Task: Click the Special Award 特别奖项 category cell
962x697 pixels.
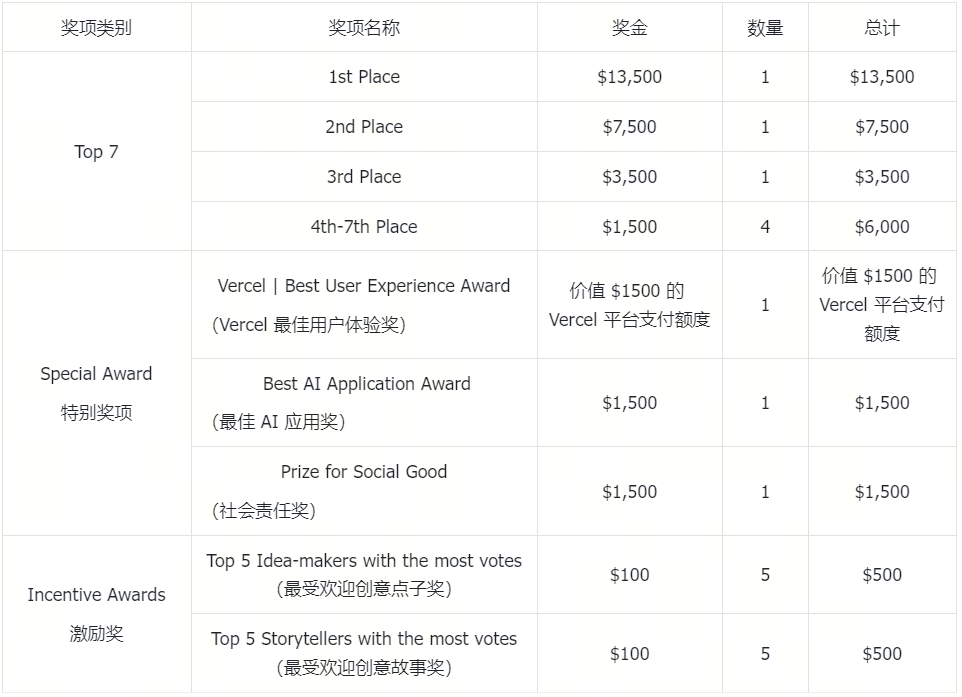Action: [96, 393]
